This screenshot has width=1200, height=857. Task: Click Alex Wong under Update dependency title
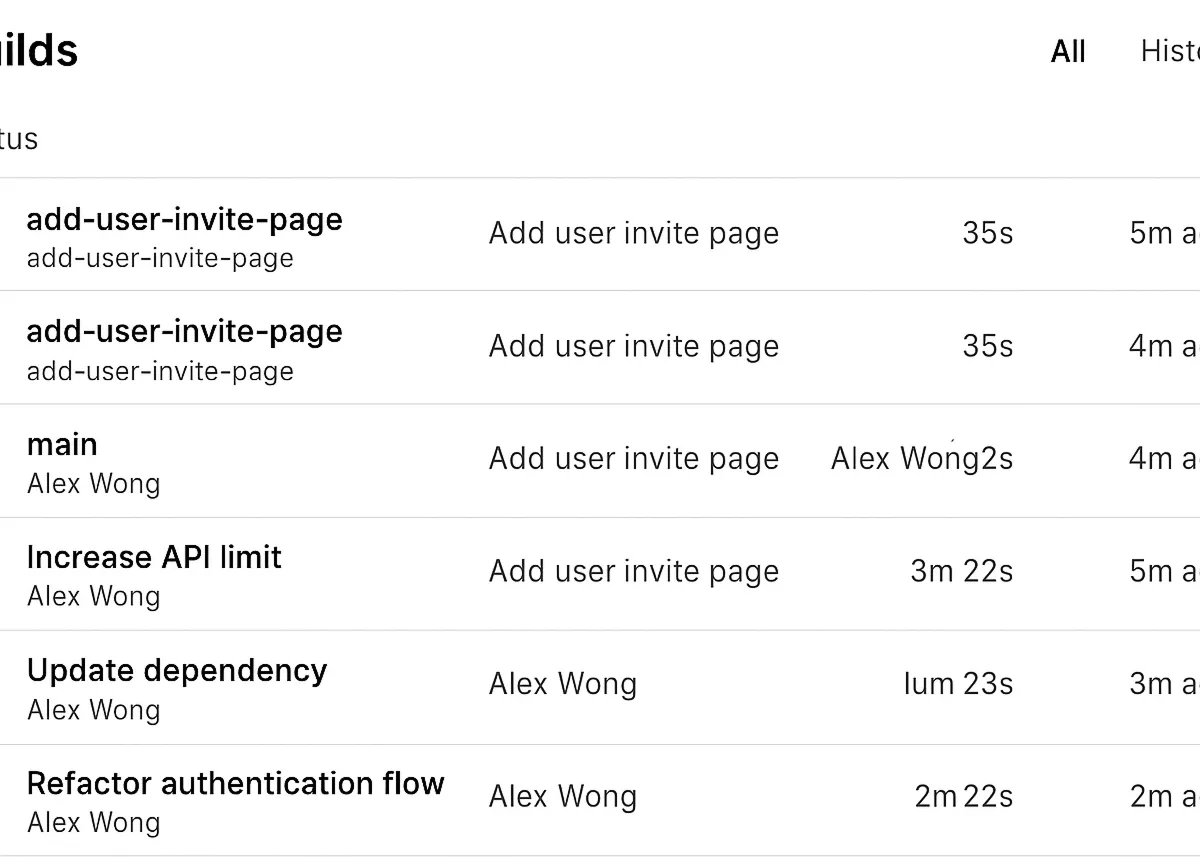pos(93,710)
